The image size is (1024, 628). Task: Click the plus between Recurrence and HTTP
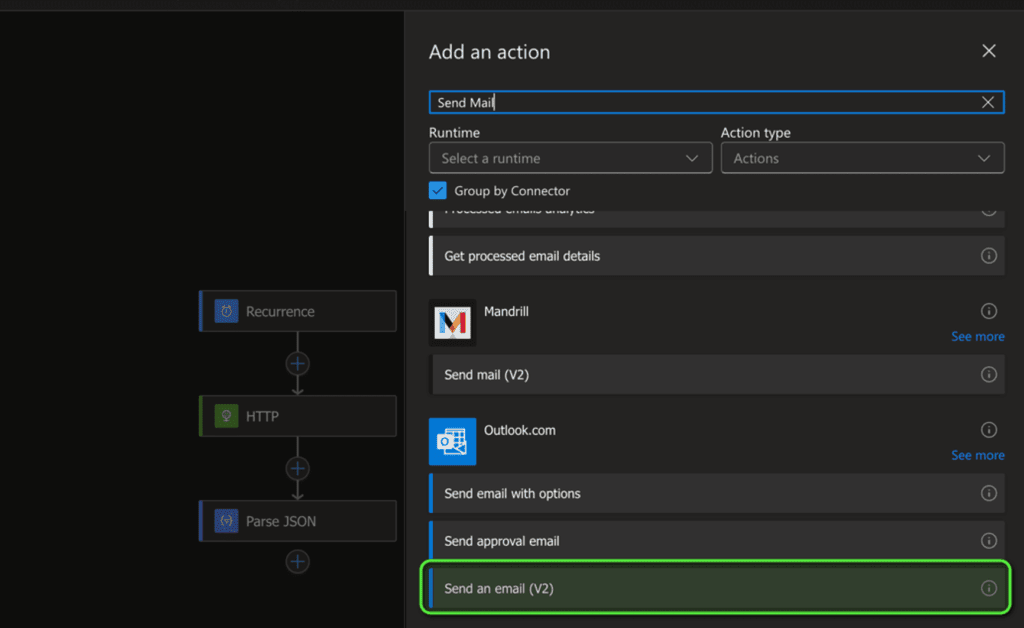pyautogui.click(x=297, y=363)
